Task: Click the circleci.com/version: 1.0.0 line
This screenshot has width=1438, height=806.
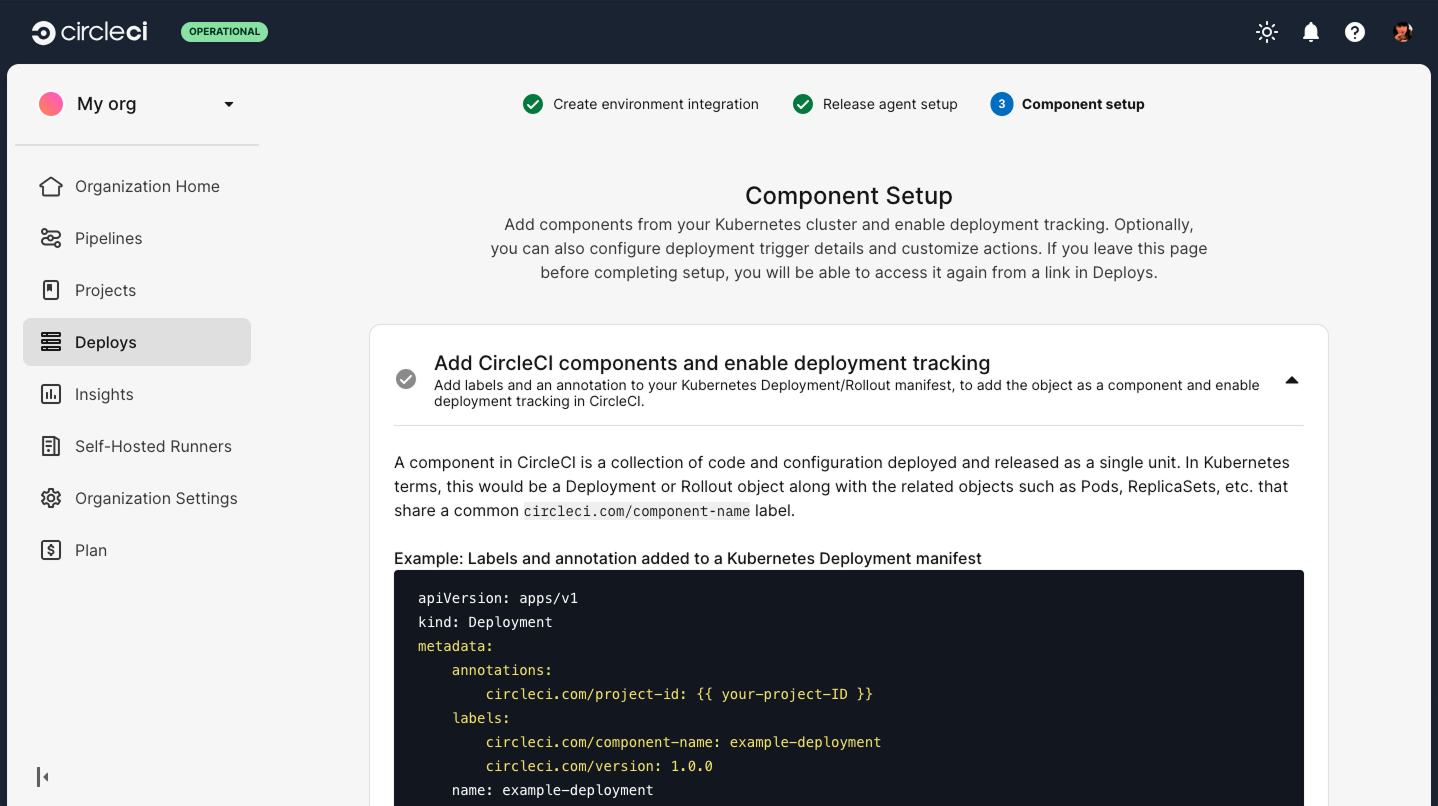Action: pos(599,766)
